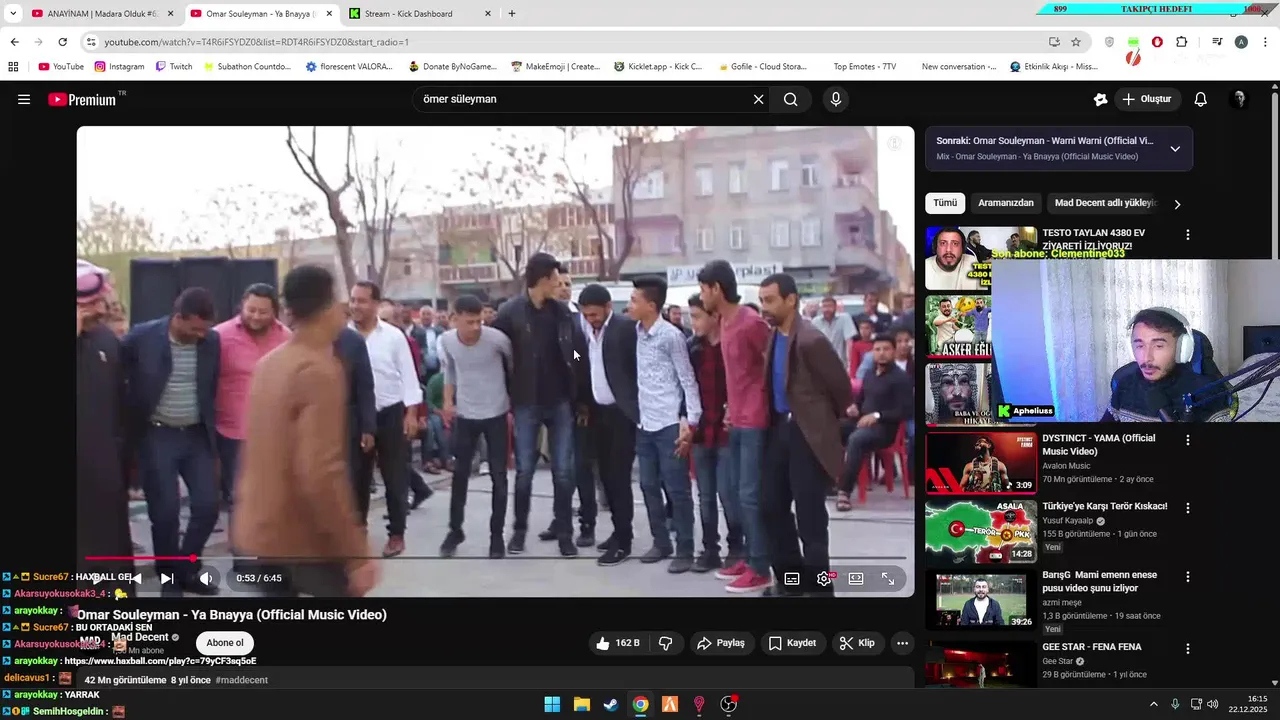
Task: Switch player to theater mode
Action: 856,578
